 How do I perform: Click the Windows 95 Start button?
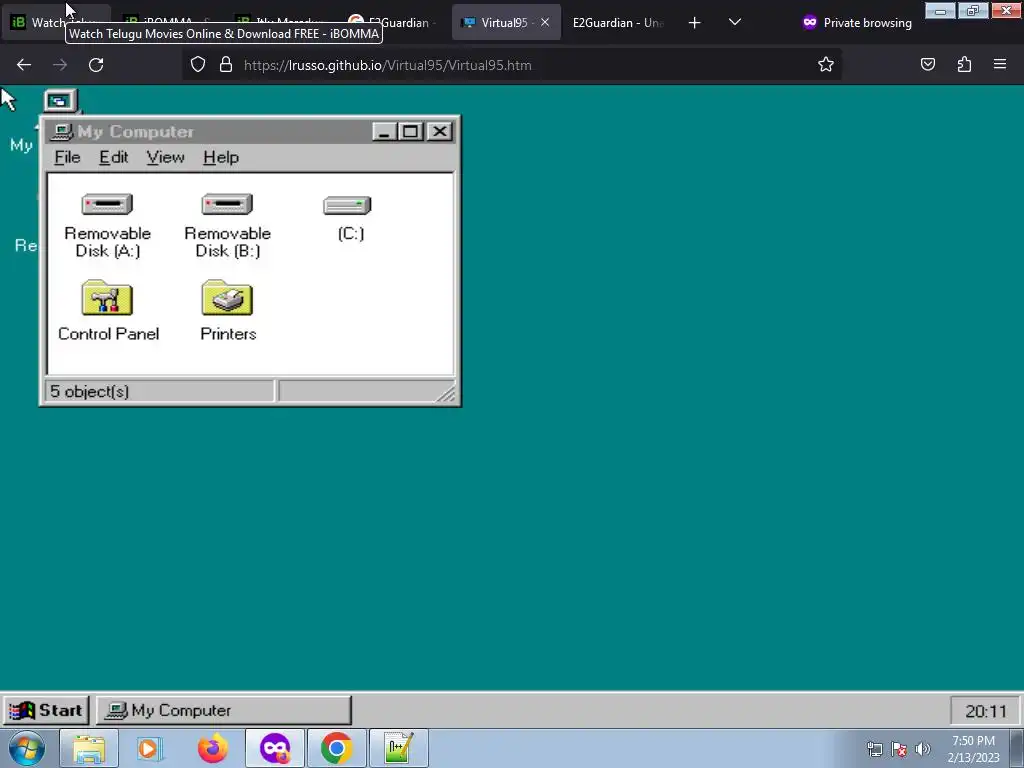pos(46,710)
